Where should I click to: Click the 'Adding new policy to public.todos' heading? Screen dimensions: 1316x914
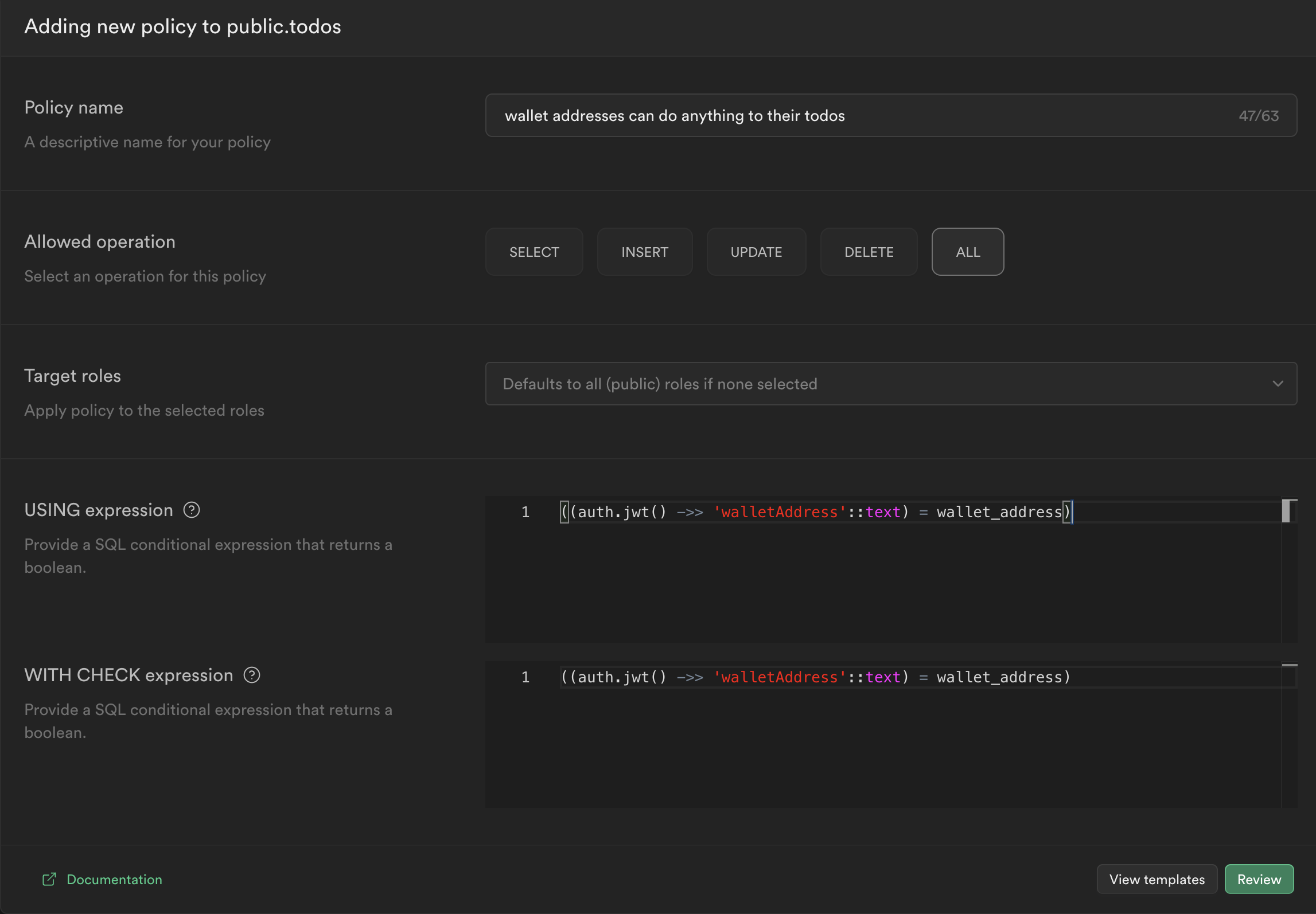point(182,26)
